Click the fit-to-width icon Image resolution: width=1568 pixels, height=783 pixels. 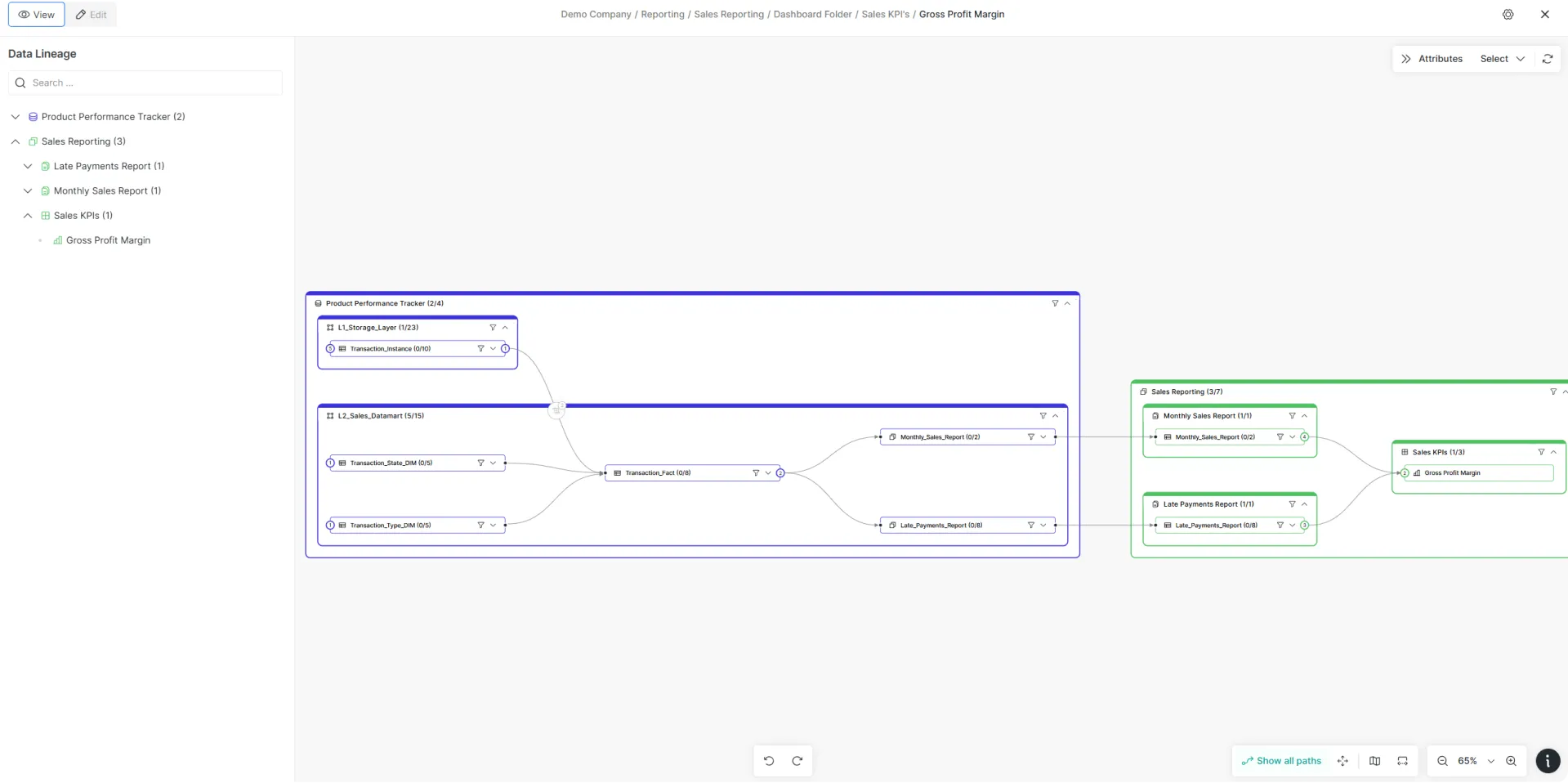(1403, 761)
